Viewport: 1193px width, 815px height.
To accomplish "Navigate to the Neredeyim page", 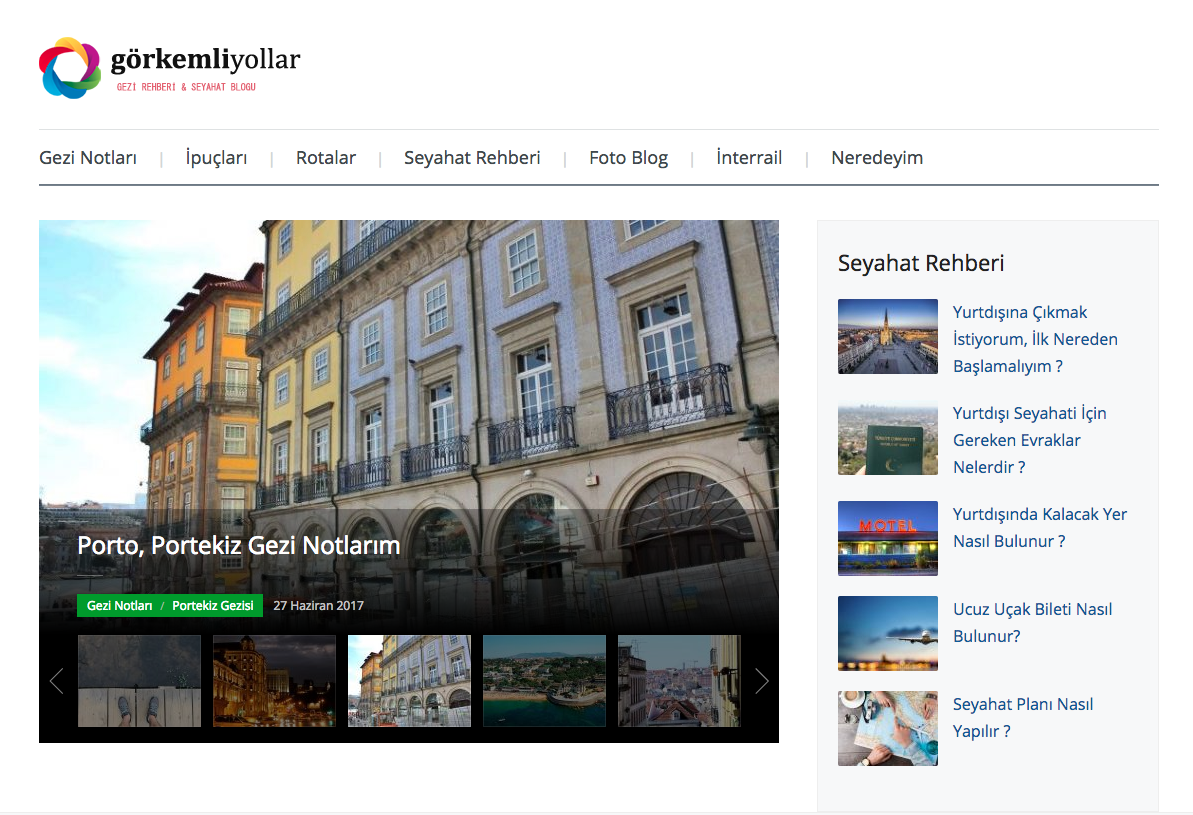I will (x=877, y=157).
